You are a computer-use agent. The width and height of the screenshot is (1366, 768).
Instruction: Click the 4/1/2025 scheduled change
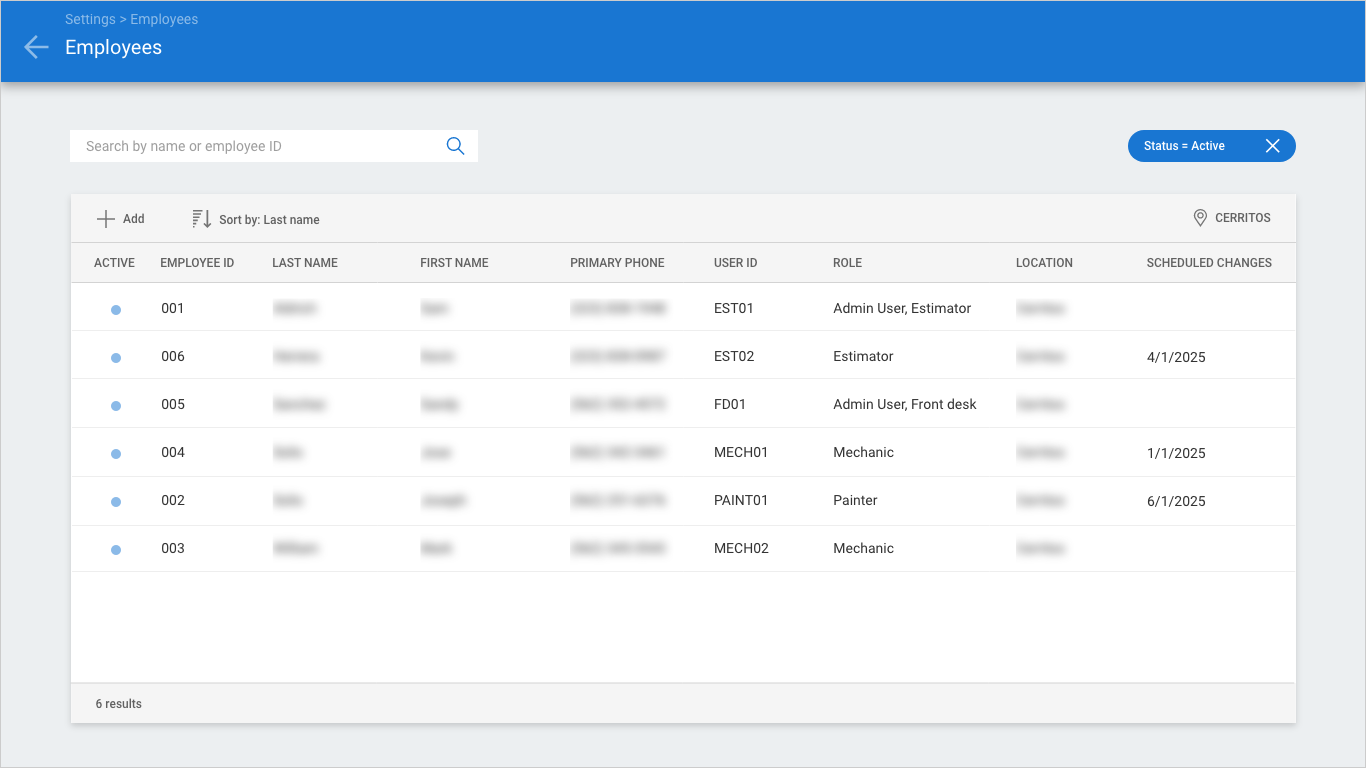(x=1176, y=357)
